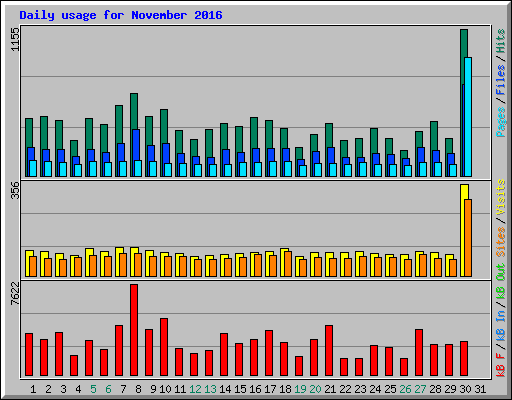Select the "kB F" legend label
The width and height of the screenshot is (512, 400).
coord(501,365)
